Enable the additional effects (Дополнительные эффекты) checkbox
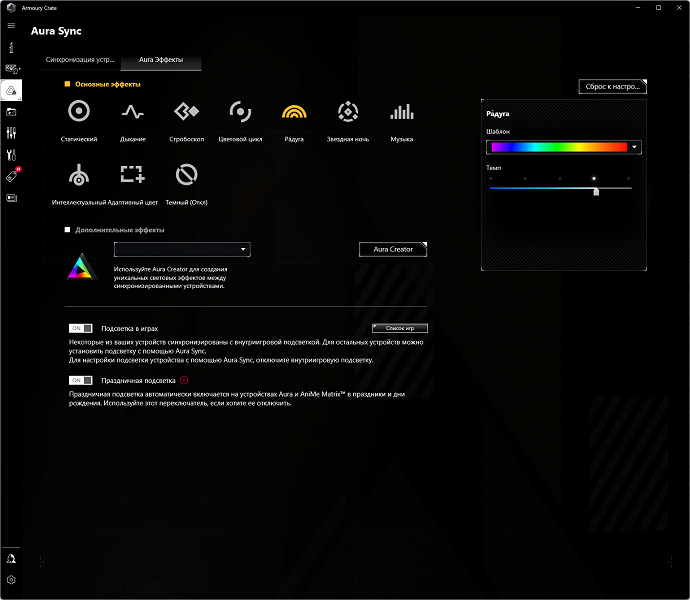Image resolution: width=690 pixels, height=600 pixels. coord(67,230)
